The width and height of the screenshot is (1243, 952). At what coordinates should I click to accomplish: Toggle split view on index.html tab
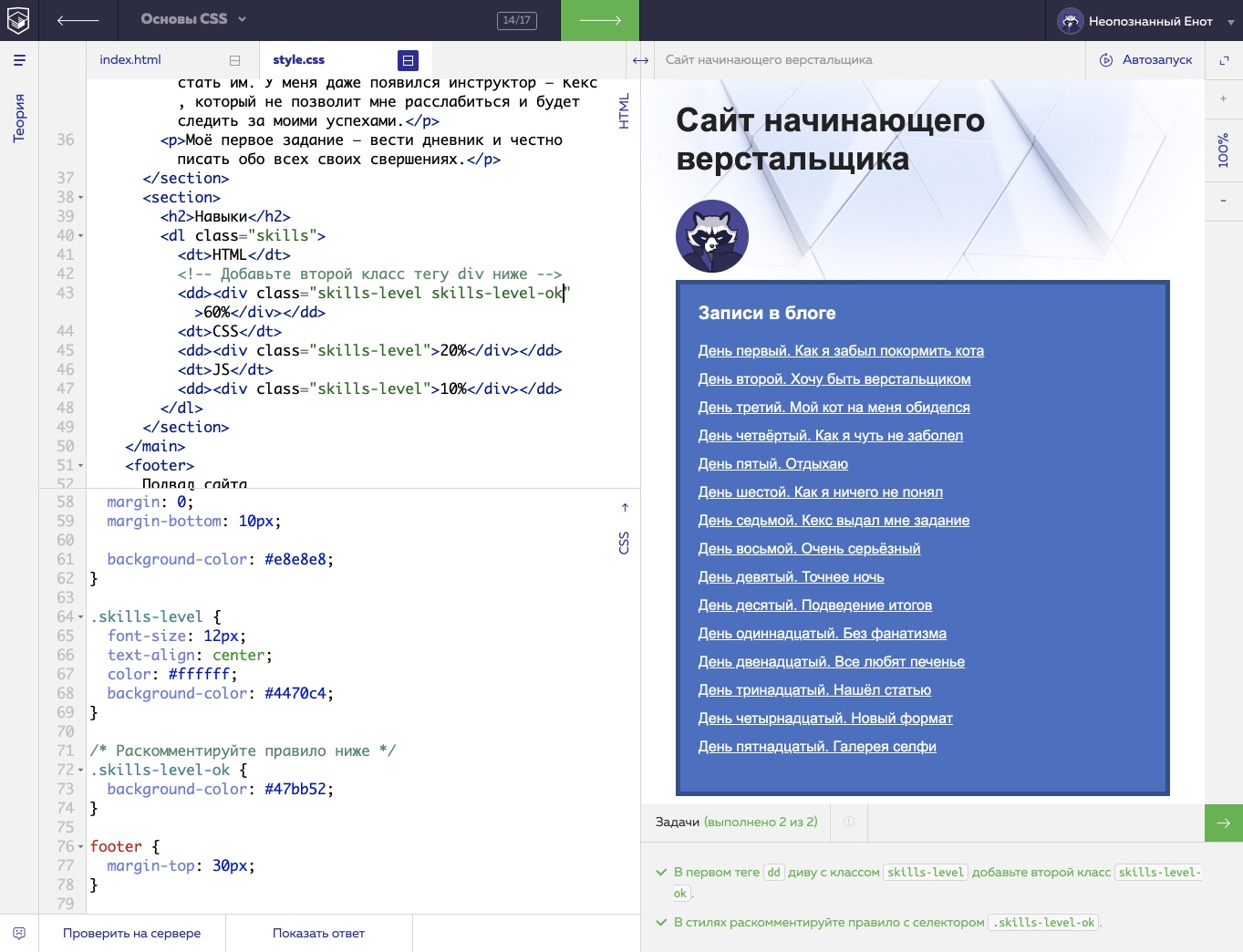(x=234, y=60)
